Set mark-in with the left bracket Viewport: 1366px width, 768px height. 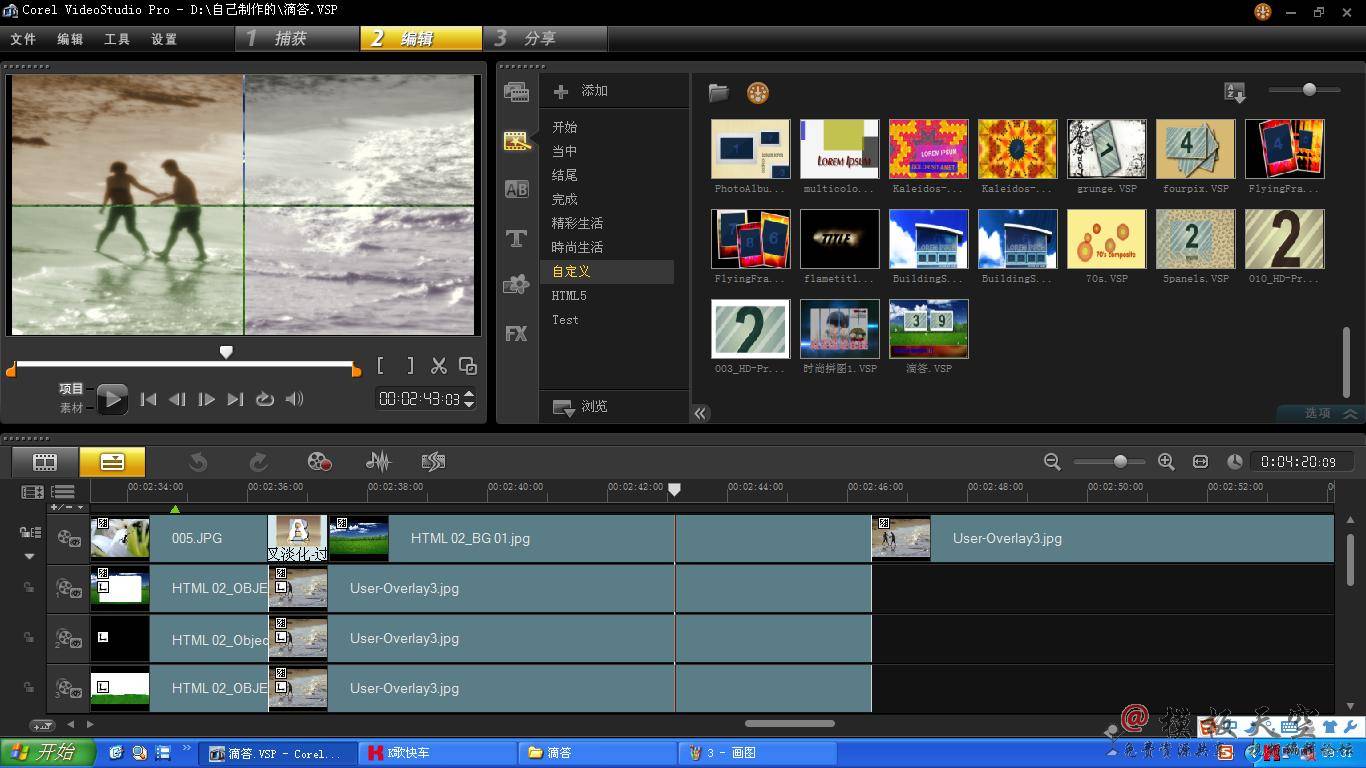point(381,366)
